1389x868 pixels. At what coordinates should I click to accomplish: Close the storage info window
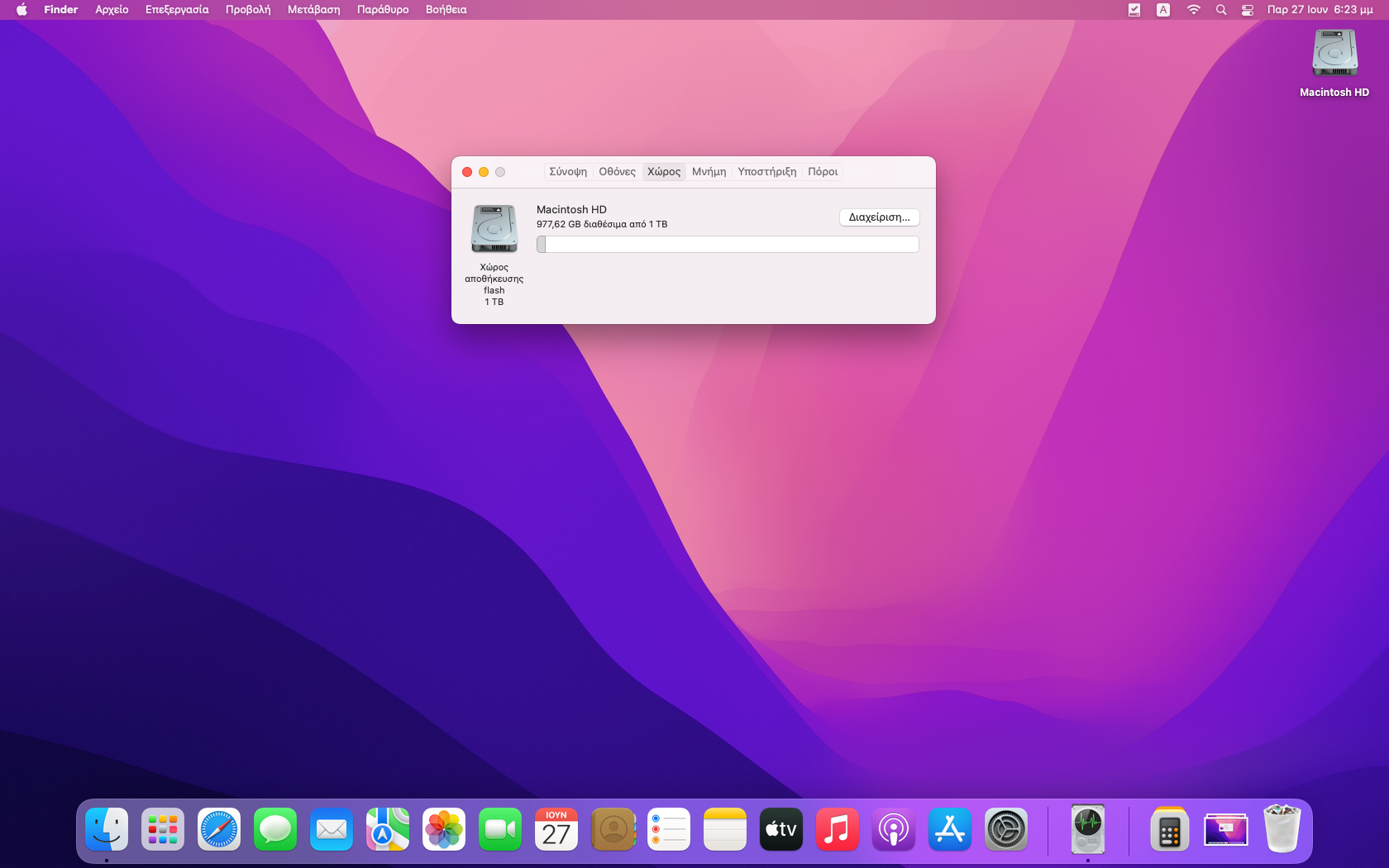pos(467,172)
